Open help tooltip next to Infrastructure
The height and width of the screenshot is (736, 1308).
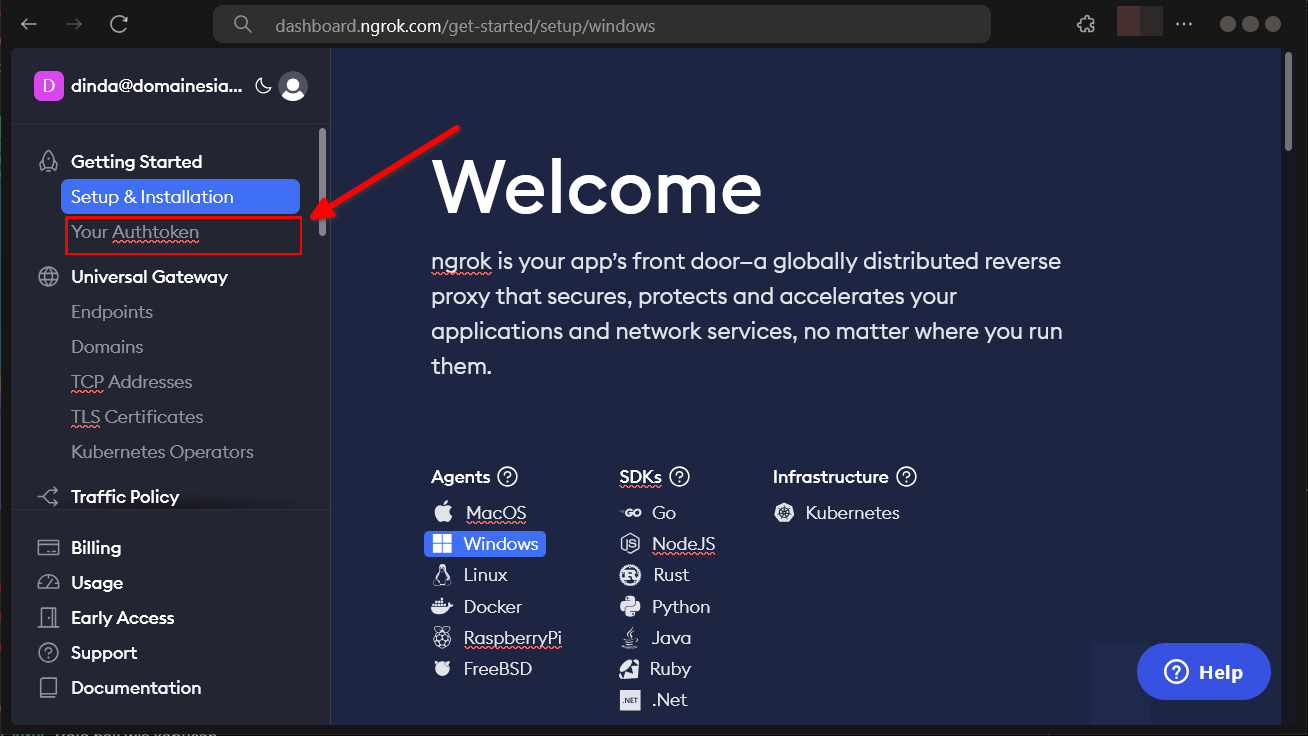click(x=907, y=477)
